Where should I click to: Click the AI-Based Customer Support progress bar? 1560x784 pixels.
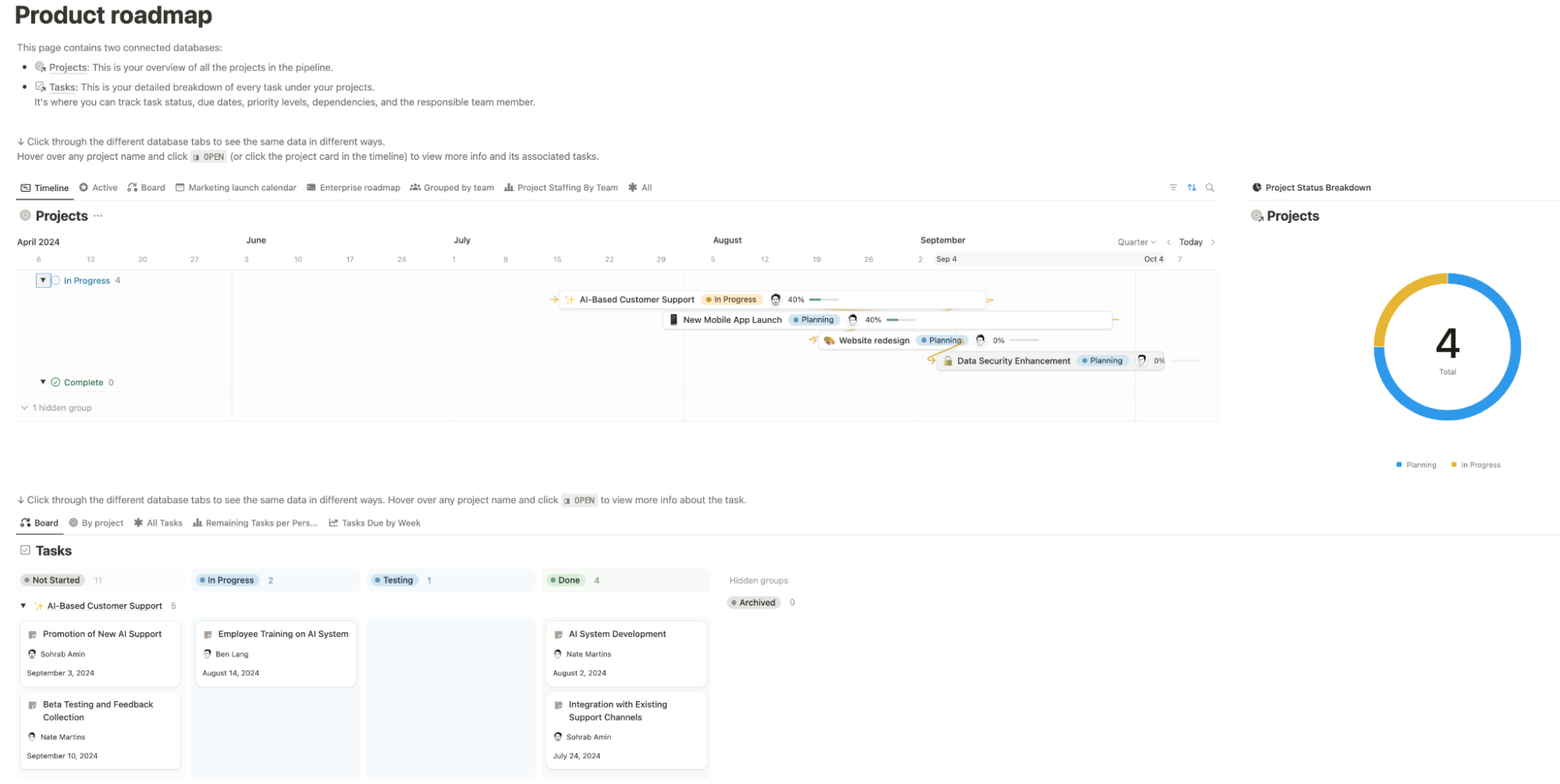point(824,300)
